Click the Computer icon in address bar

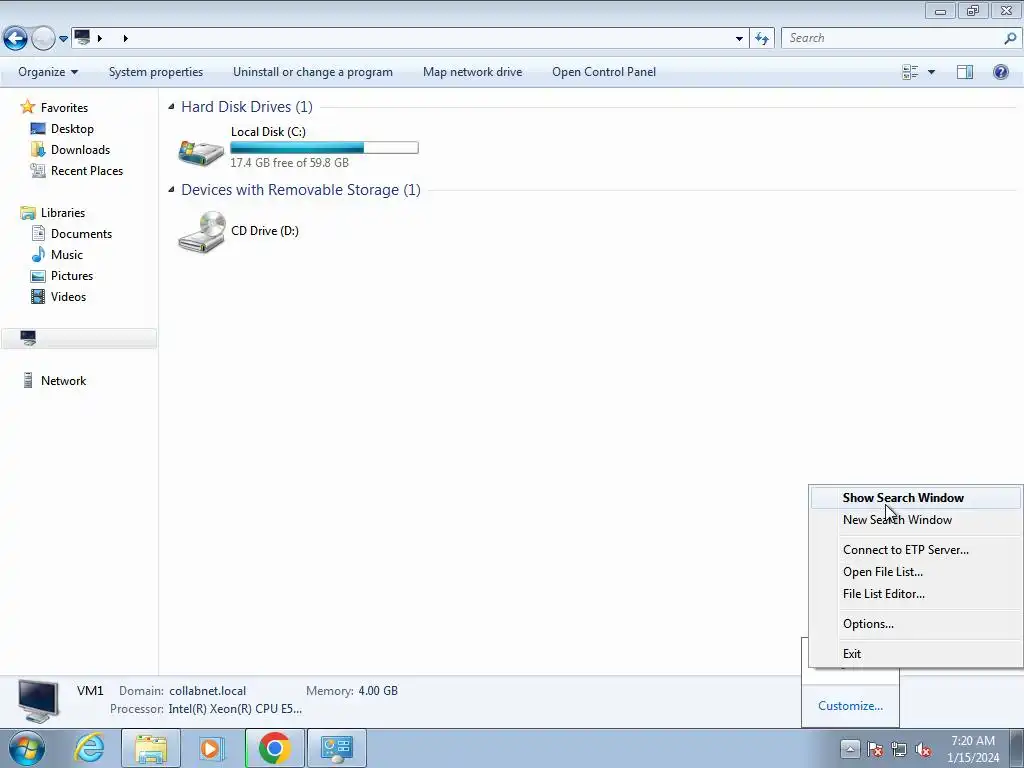[x=82, y=38]
